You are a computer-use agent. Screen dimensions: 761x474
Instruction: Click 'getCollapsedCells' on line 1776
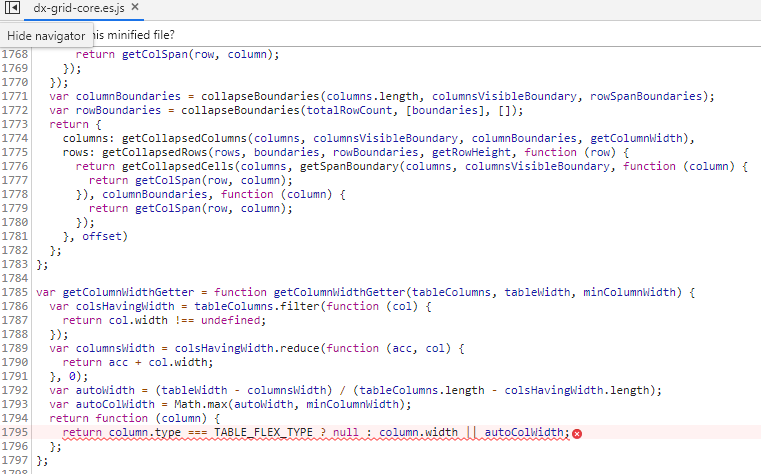178,166
